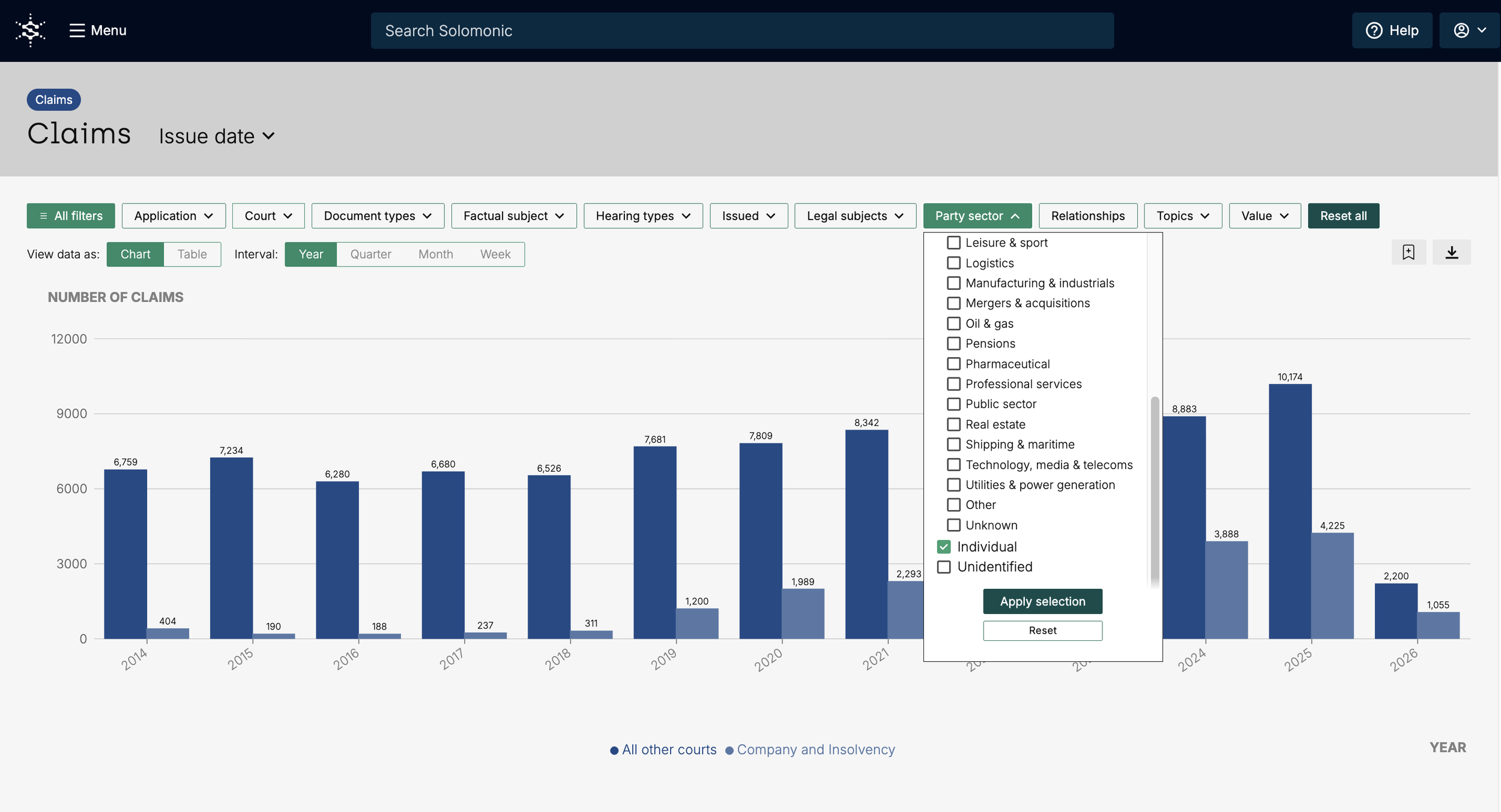The width and height of the screenshot is (1501, 812).
Task: Open the Court filter dropdown
Action: [268, 216]
